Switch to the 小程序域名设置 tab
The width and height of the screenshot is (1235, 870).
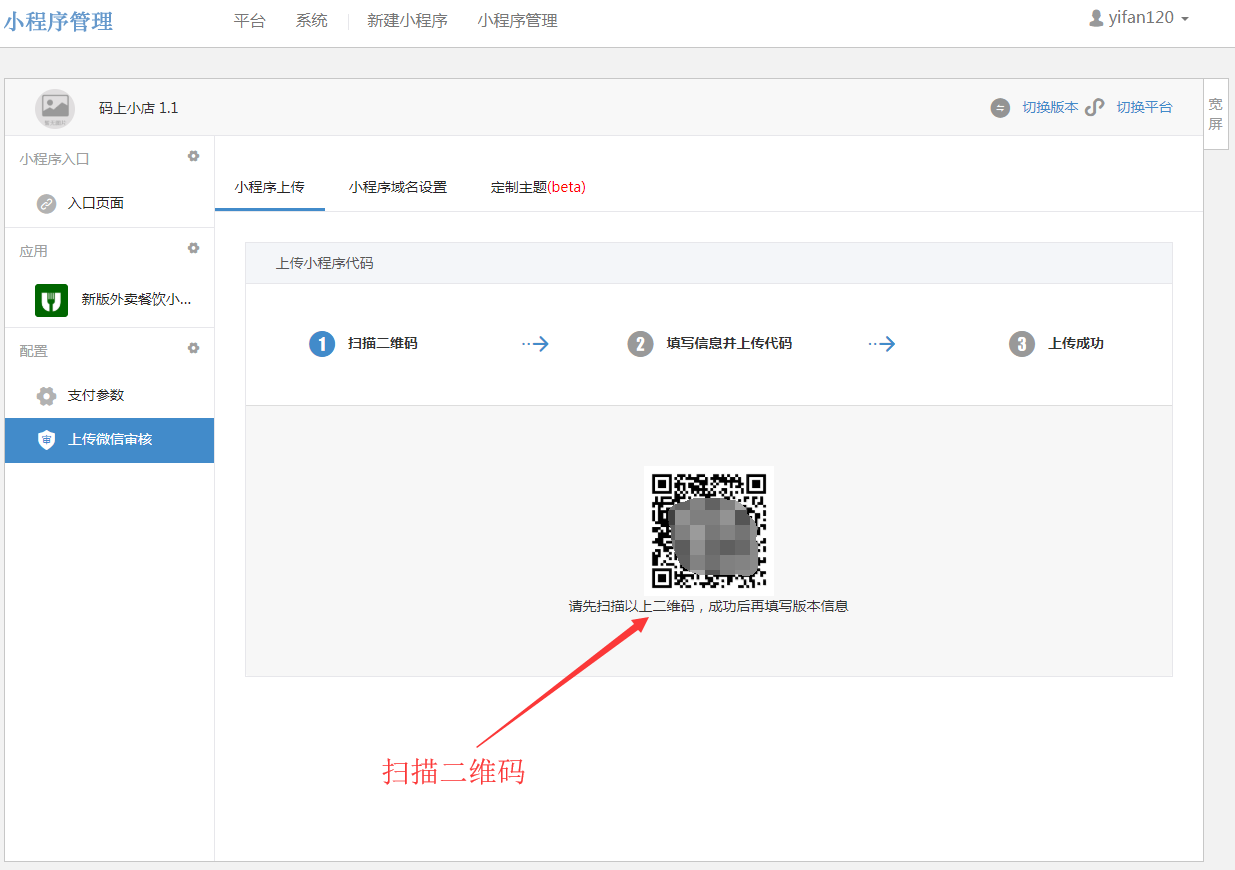(x=398, y=187)
